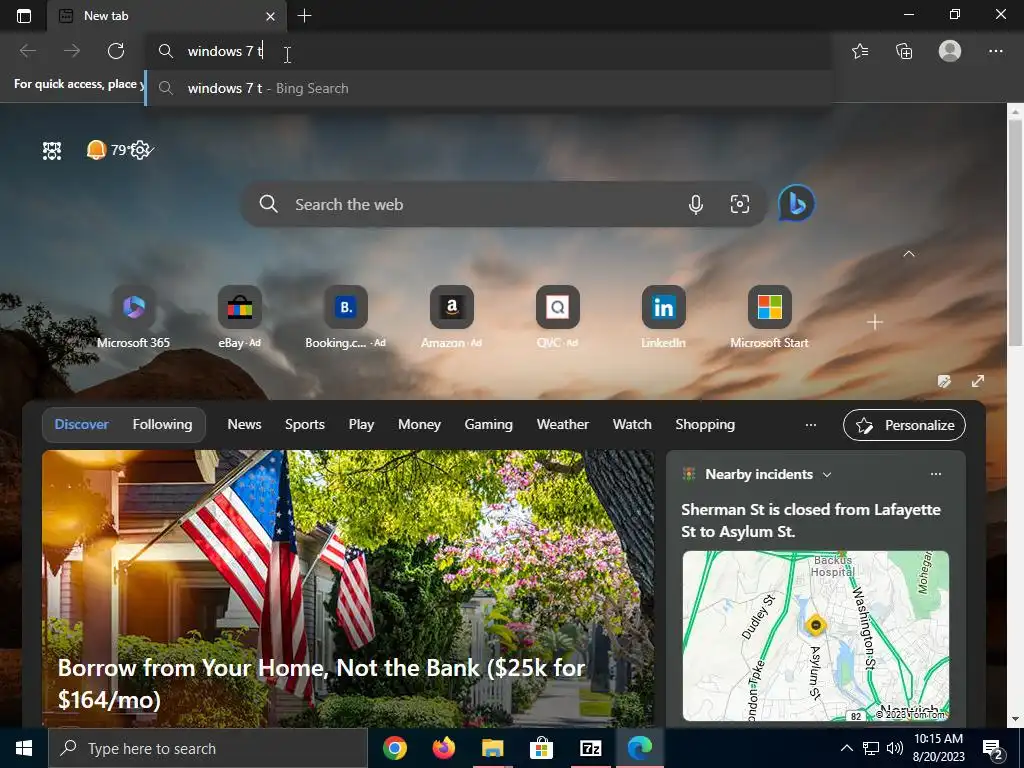Open the Microsoft 365 quick link
Screen dimensions: 1024x768
click(133, 318)
